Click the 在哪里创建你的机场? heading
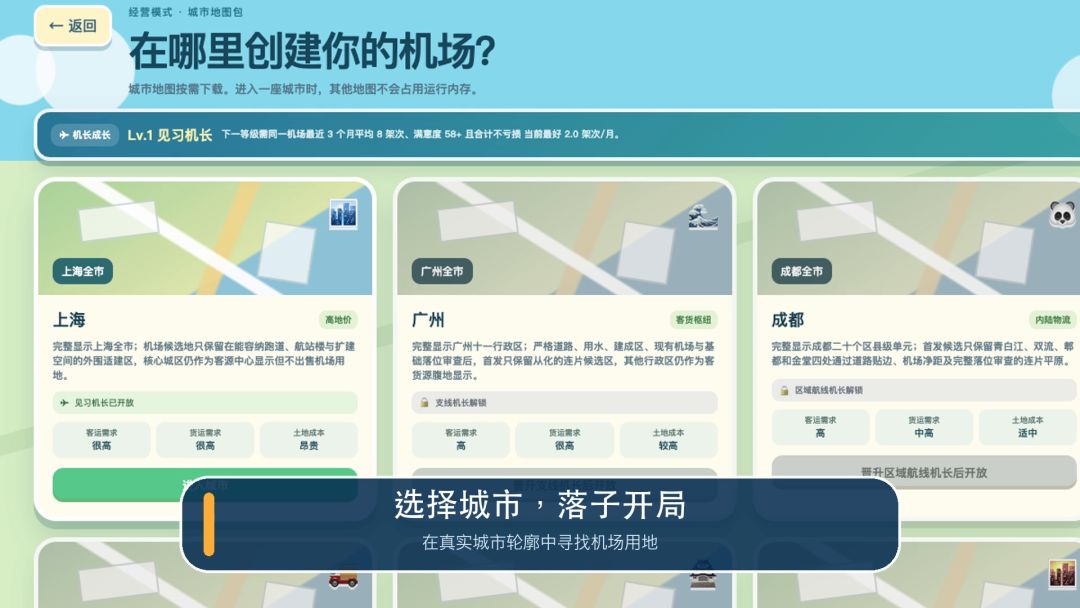Screen dimensions: 1080x608 pyautogui.click(x=312, y=51)
